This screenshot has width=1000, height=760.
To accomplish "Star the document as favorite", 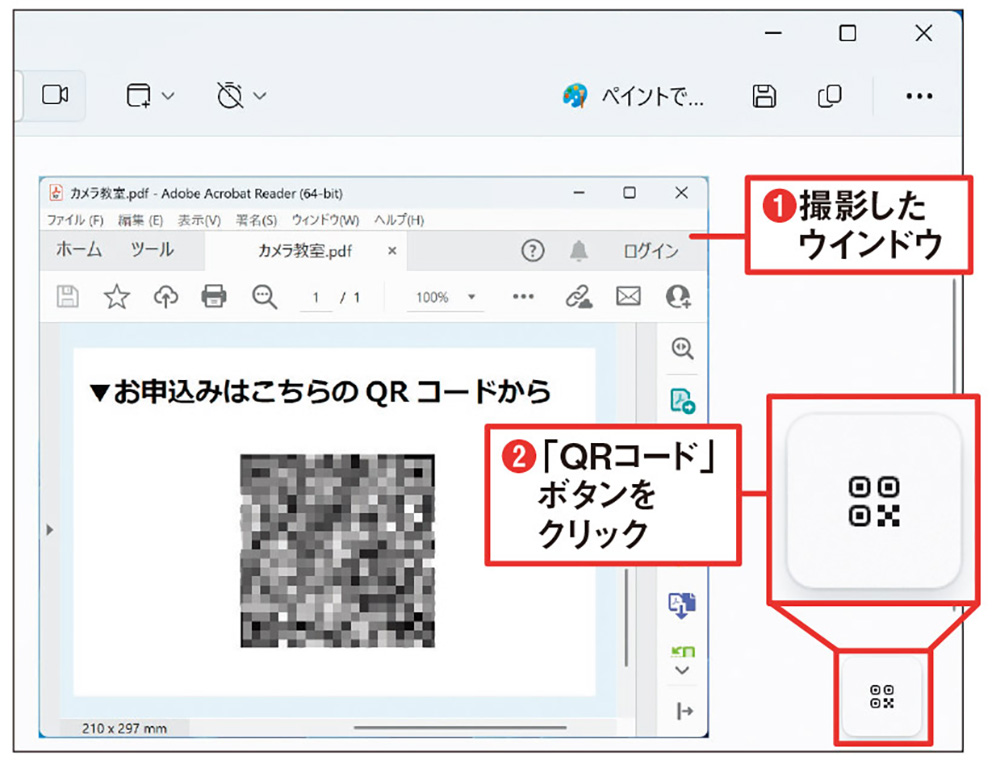I will click(117, 297).
